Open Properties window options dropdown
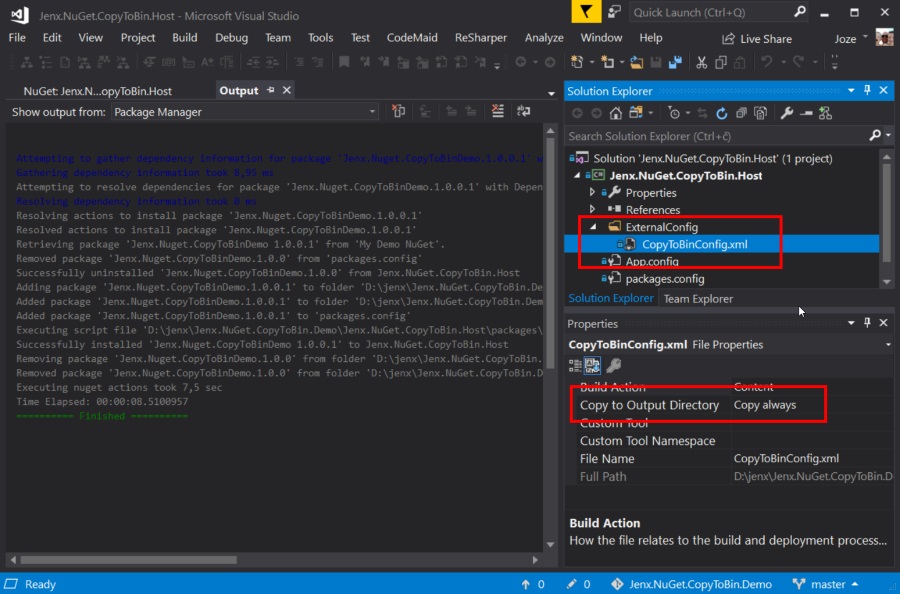 [851, 323]
